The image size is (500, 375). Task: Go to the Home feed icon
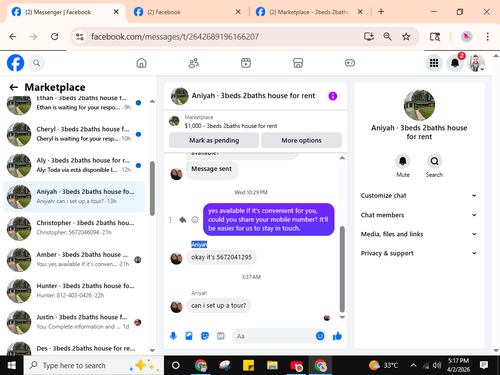coord(141,63)
